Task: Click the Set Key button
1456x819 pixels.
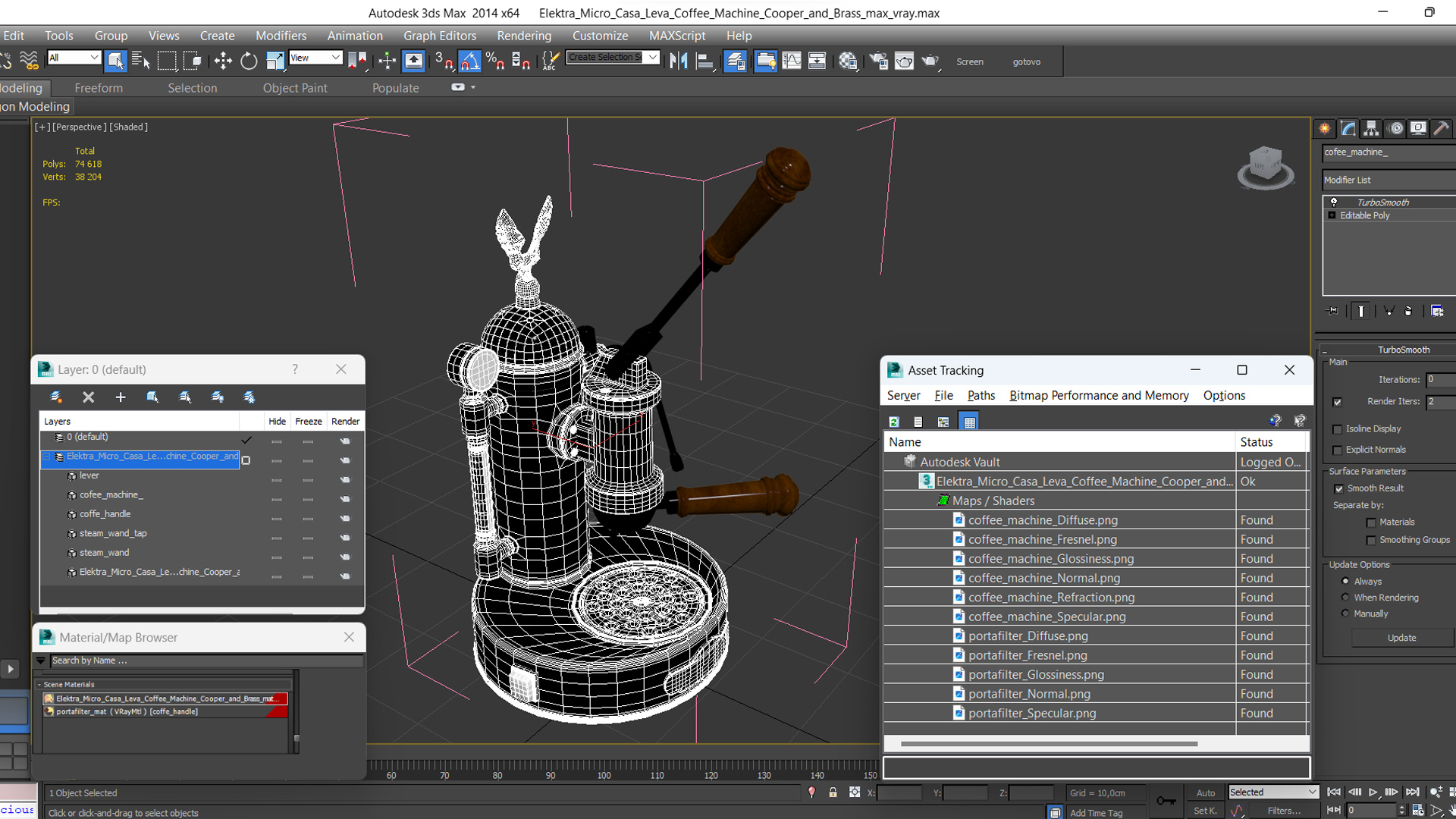Action: [1205, 811]
